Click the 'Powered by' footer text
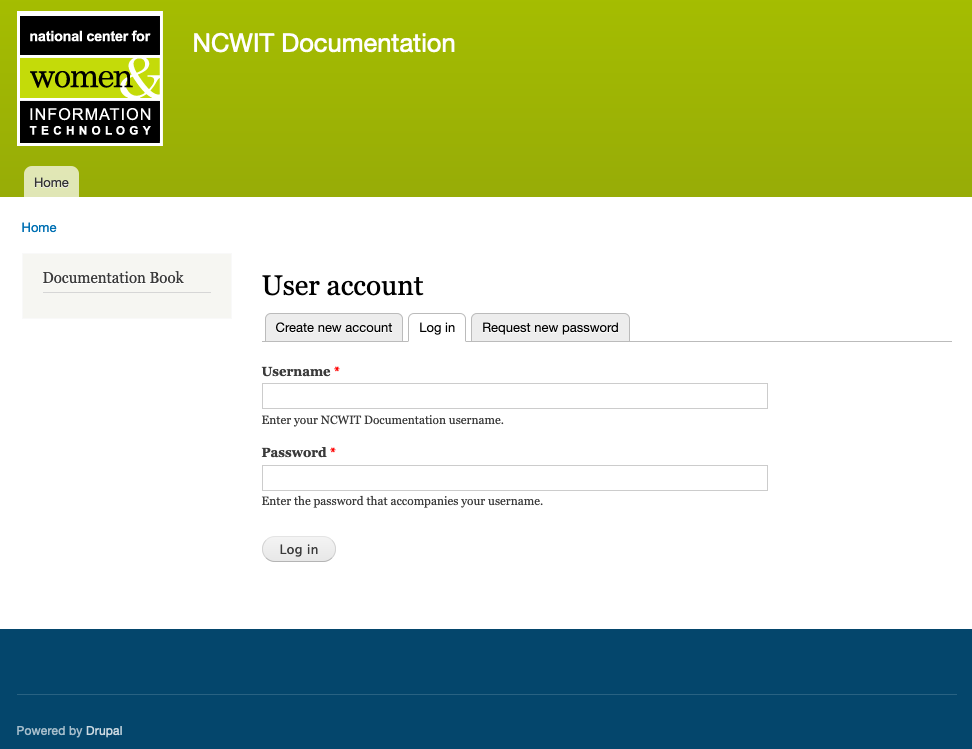This screenshot has height=749, width=972. [x=49, y=731]
